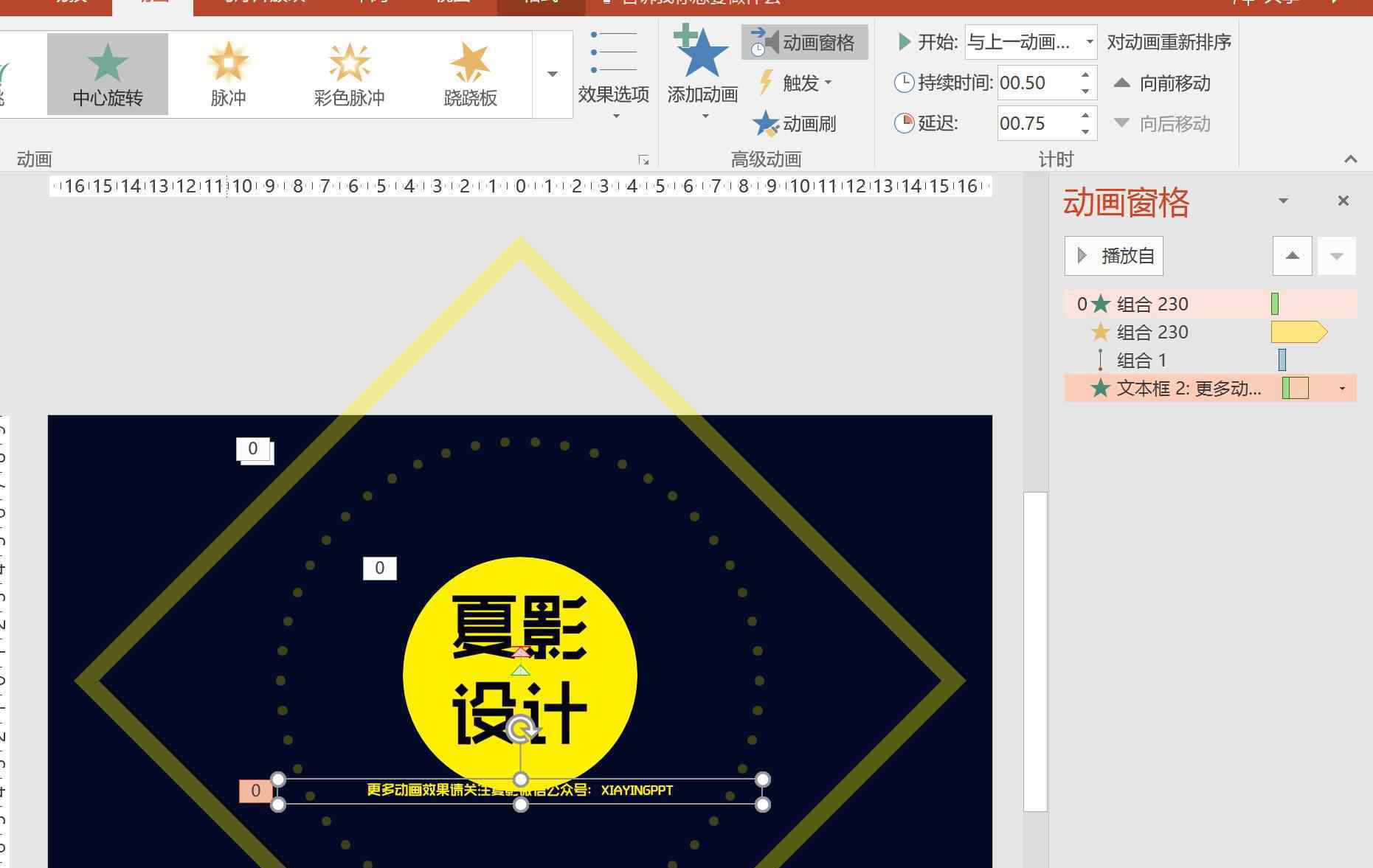The image size is (1373, 868).
Task: Click the rotate handle of selected textbox
Action: (521, 729)
